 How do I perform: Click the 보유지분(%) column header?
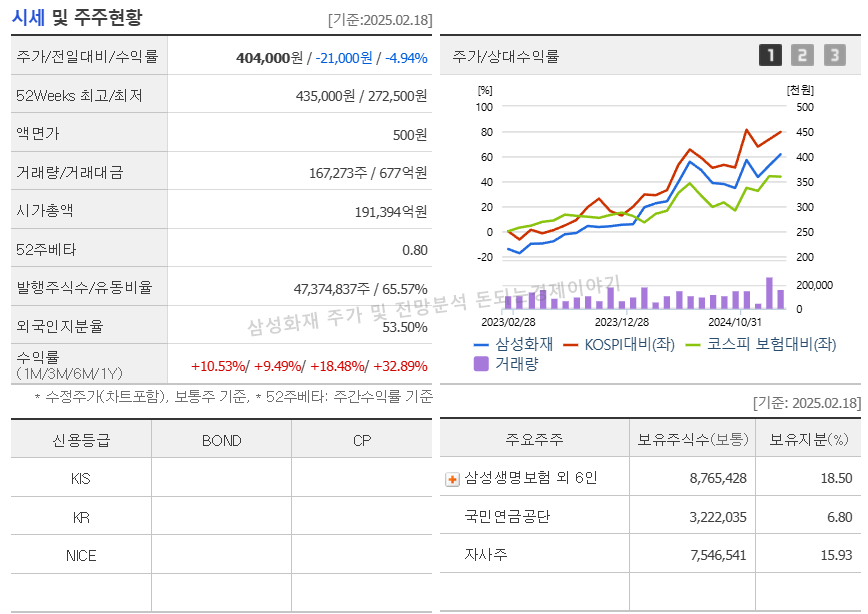[x=809, y=439]
